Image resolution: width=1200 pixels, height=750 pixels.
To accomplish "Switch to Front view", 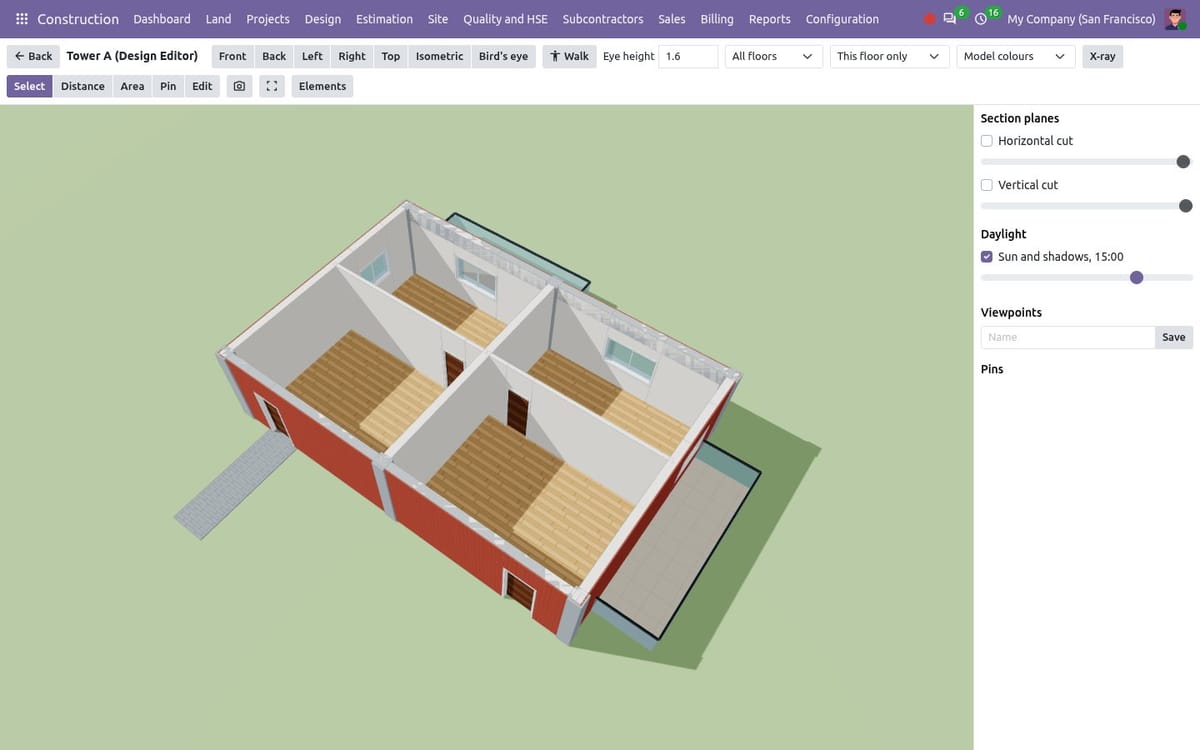I will [x=232, y=56].
